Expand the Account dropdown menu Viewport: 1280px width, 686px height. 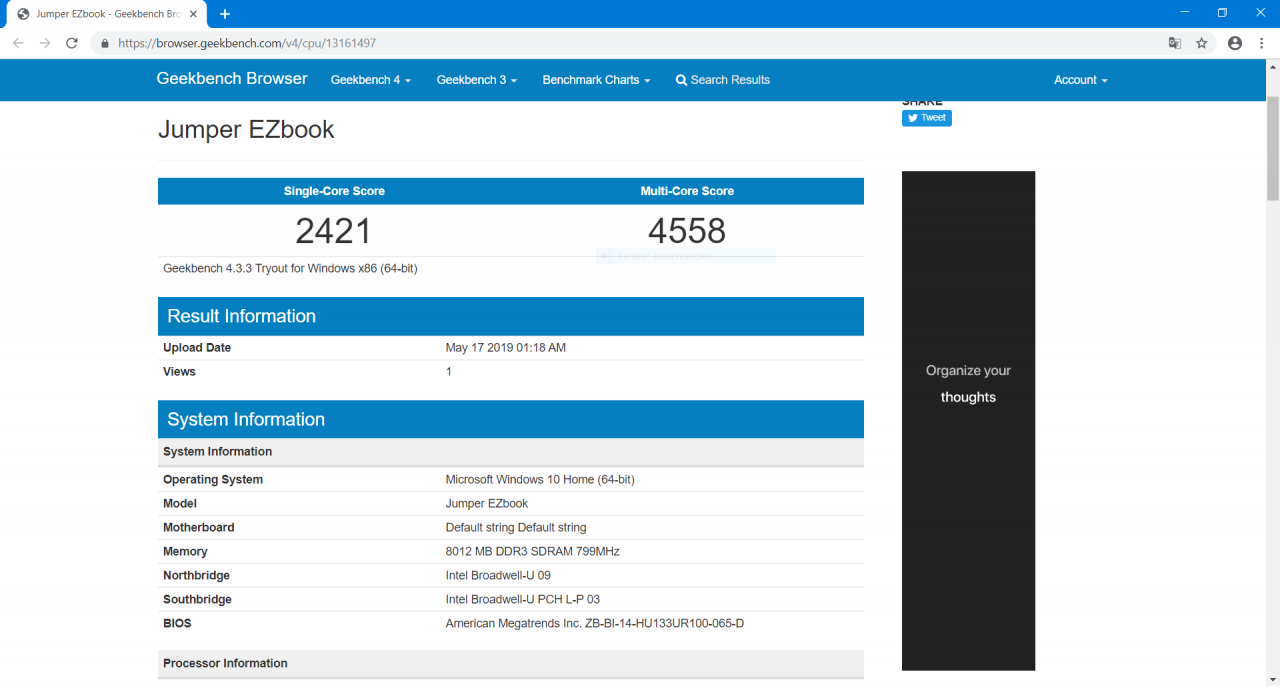(x=1081, y=80)
